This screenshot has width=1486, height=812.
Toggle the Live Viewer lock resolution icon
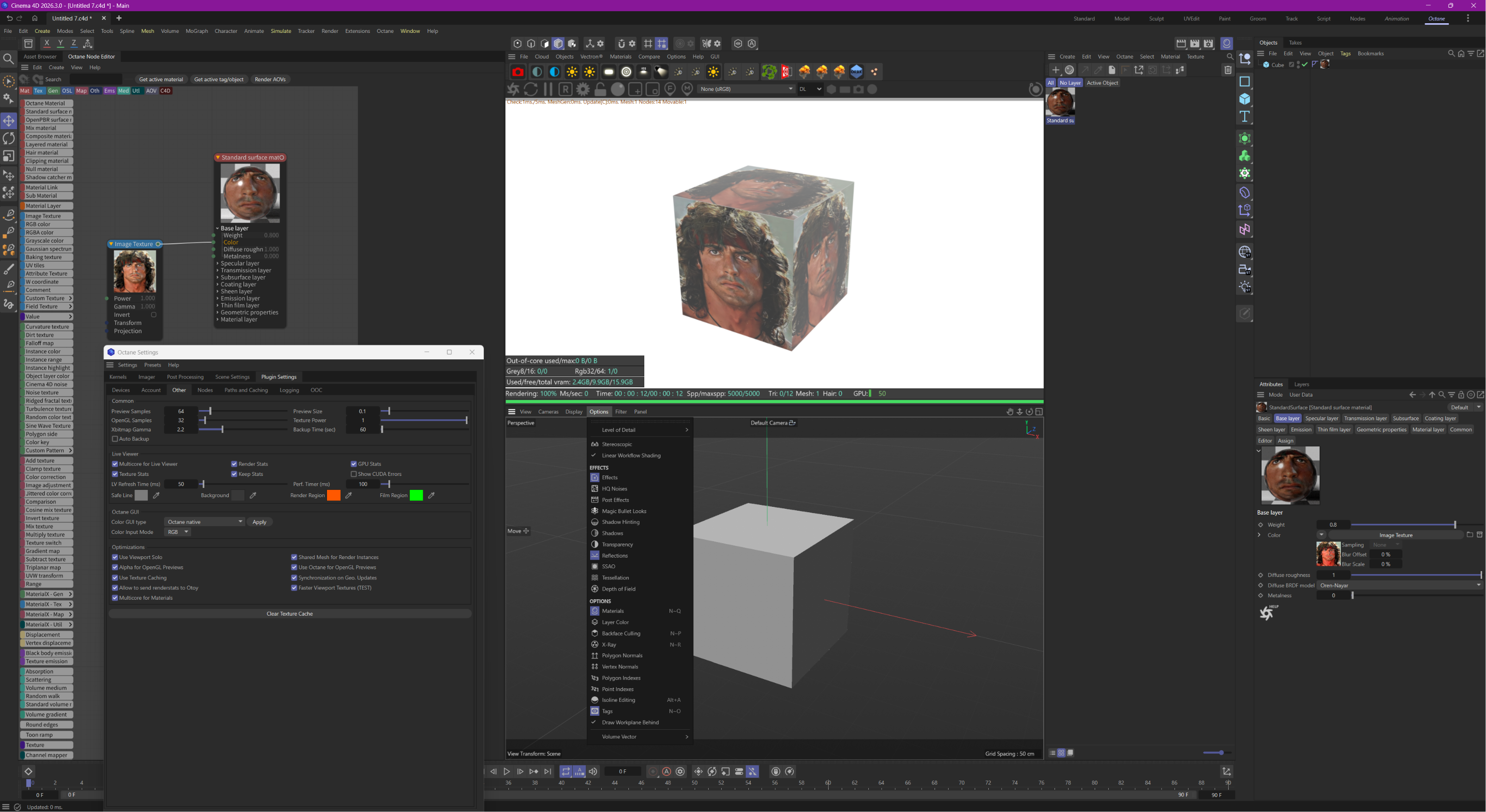tap(600, 89)
